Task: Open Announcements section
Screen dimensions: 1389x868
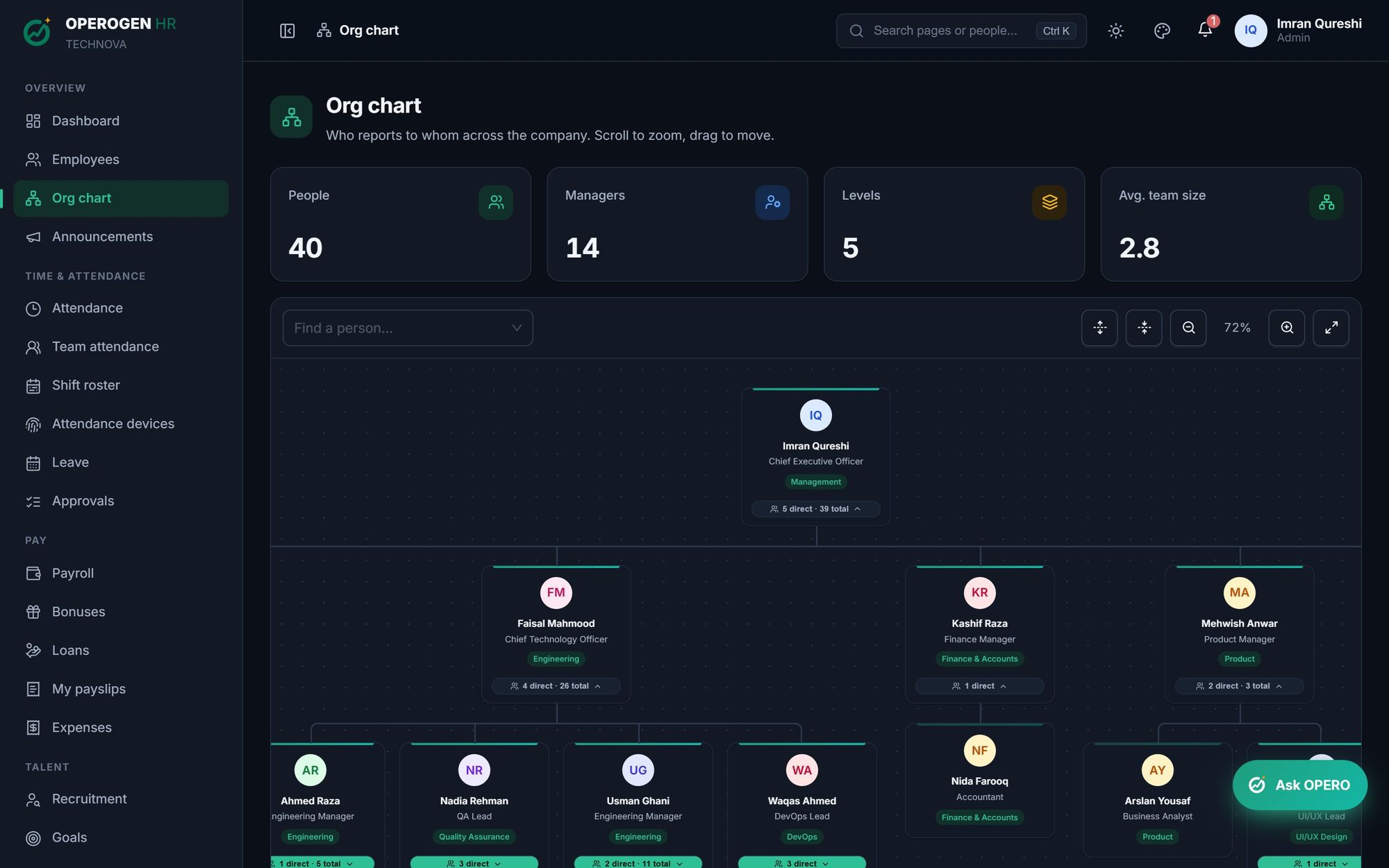Action: pos(121,237)
